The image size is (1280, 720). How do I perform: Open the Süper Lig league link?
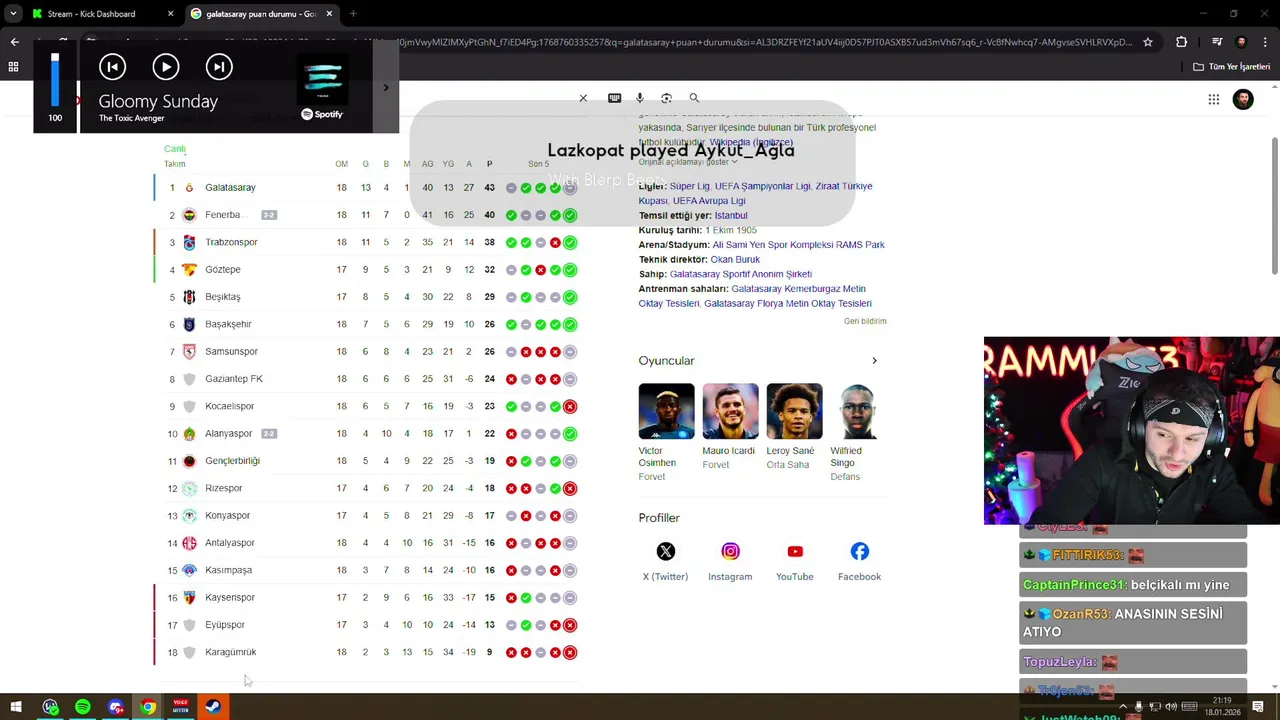click(x=690, y=186)
